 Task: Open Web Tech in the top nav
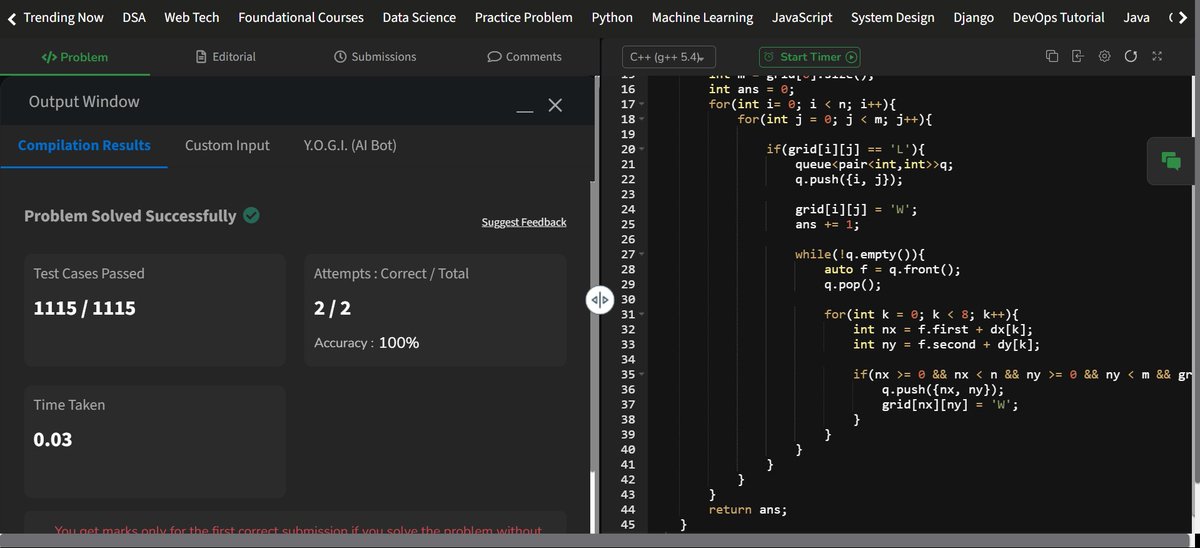[192, 17]
